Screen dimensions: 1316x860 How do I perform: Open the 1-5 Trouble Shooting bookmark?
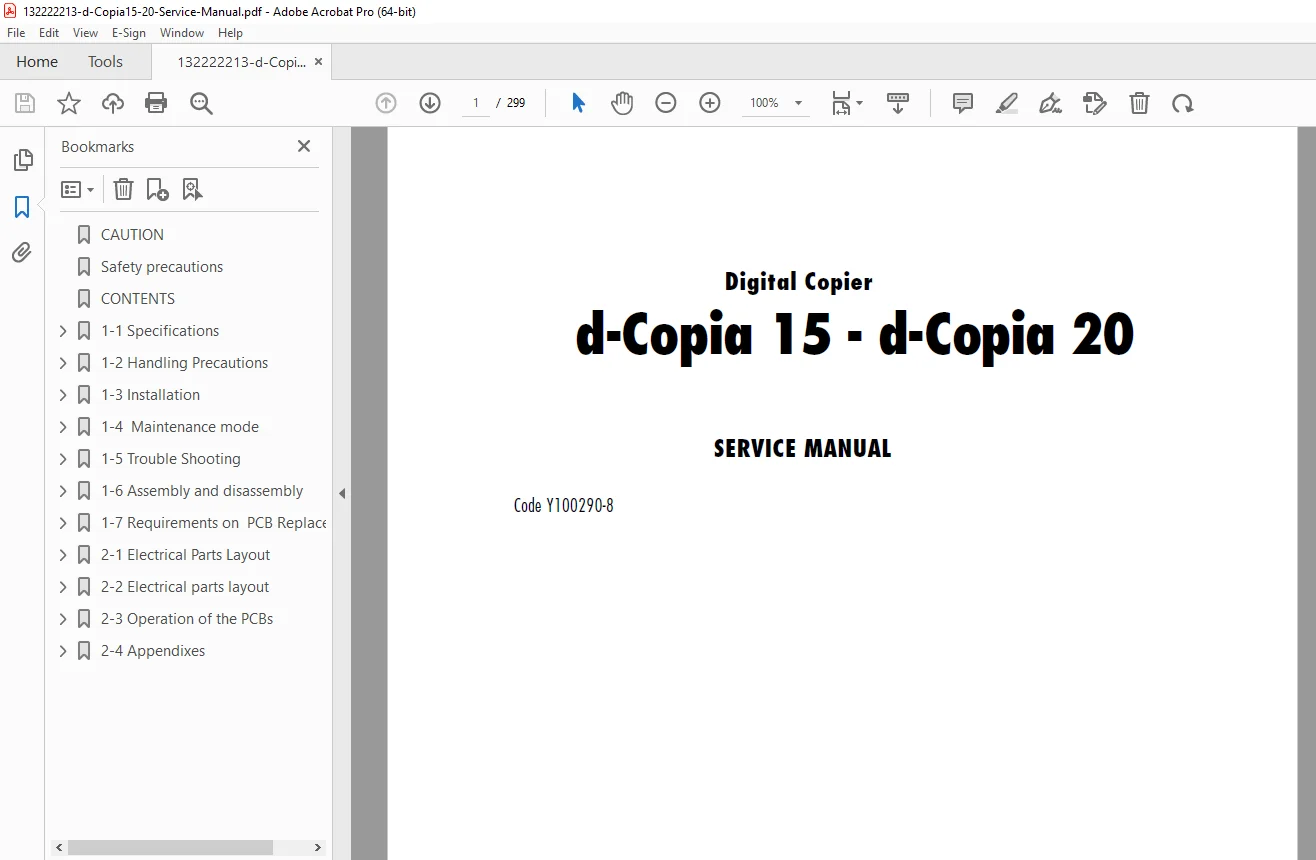pyautogui.click(x=171, y=459)
